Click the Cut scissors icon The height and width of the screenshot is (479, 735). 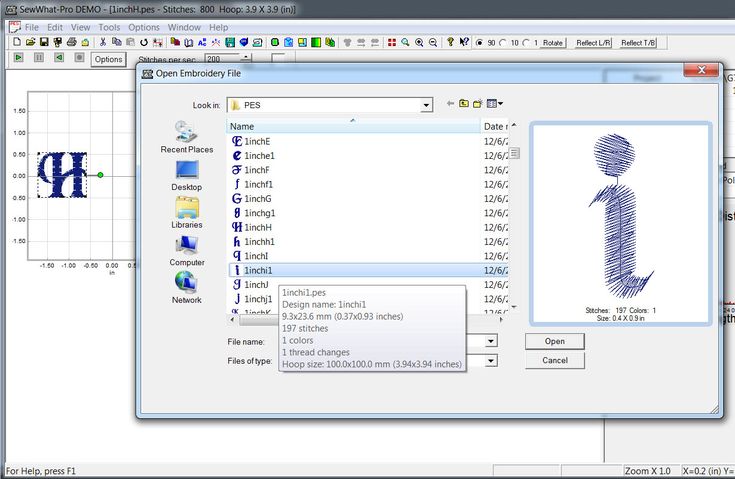pos(103,42)
